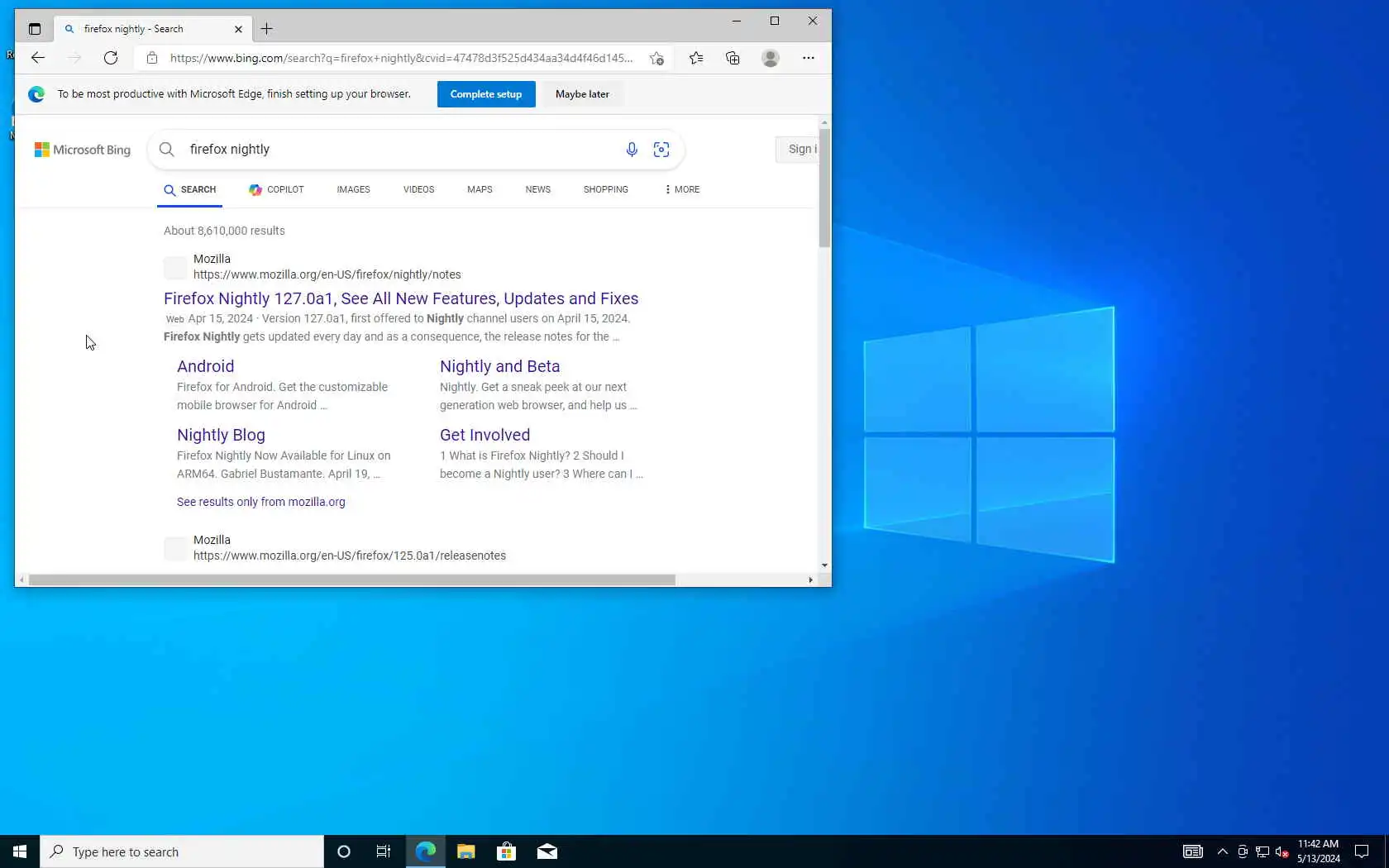Switch to the Copilot tab

[x=276, y=189]
